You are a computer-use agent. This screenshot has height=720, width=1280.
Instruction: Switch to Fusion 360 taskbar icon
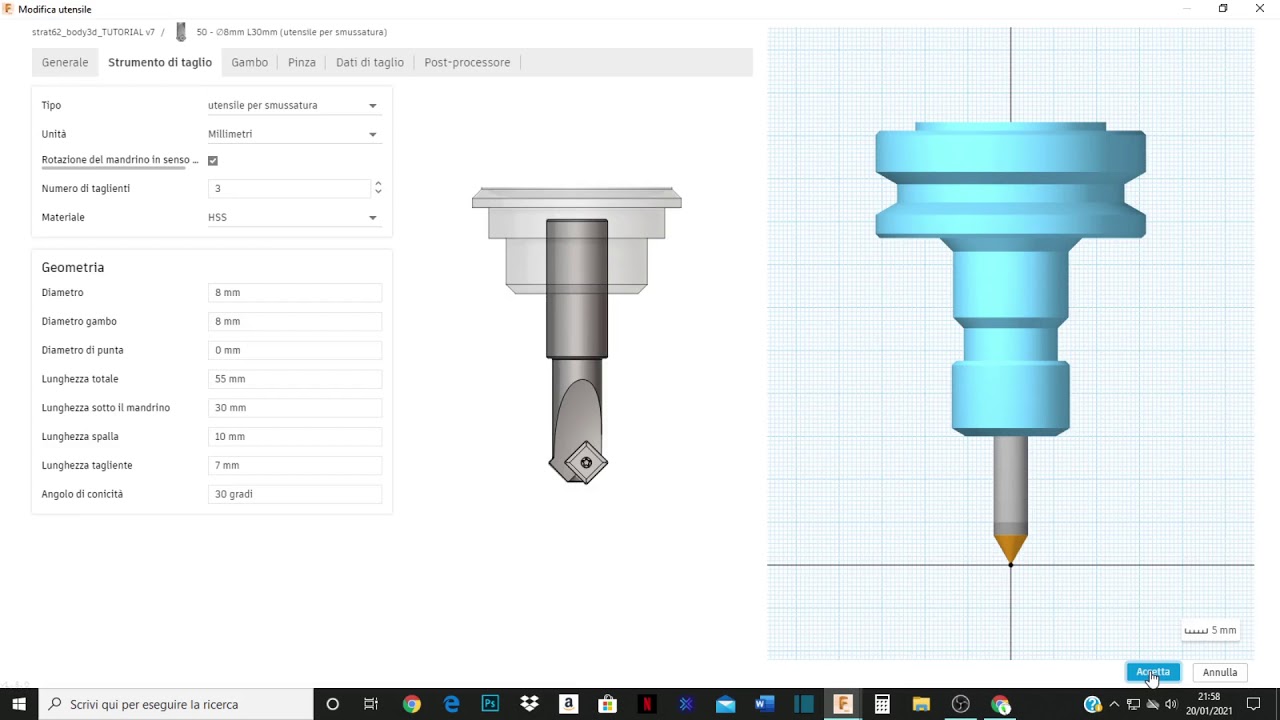(x=843, y=704)
